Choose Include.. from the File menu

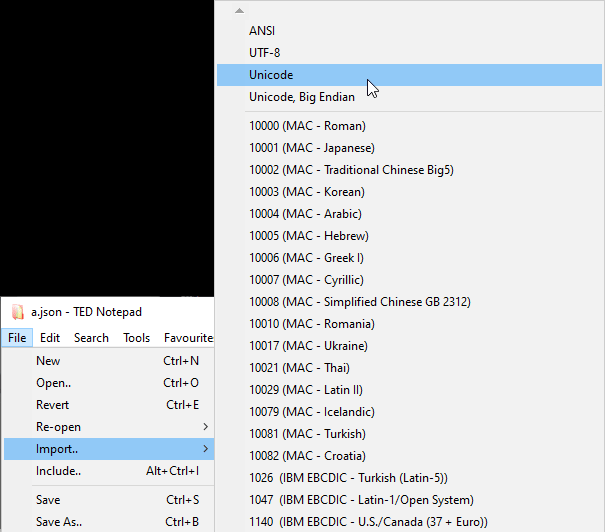(58, 471)
